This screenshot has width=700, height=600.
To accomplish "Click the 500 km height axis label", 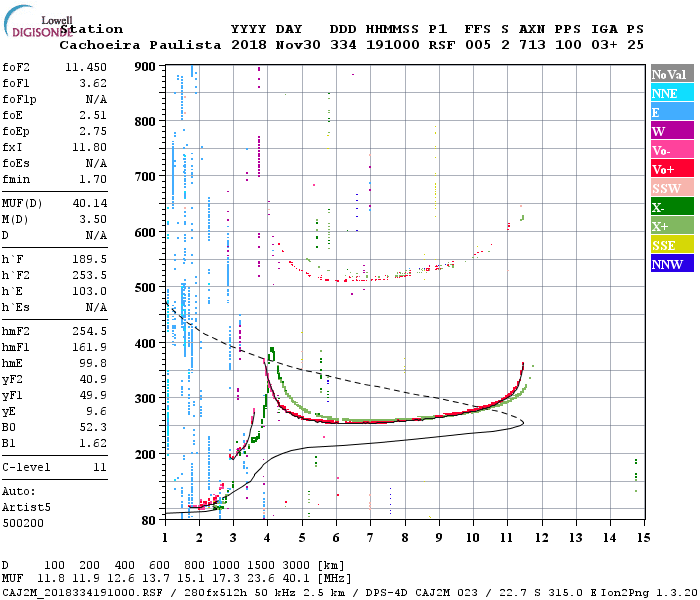I will click(145, 288).
